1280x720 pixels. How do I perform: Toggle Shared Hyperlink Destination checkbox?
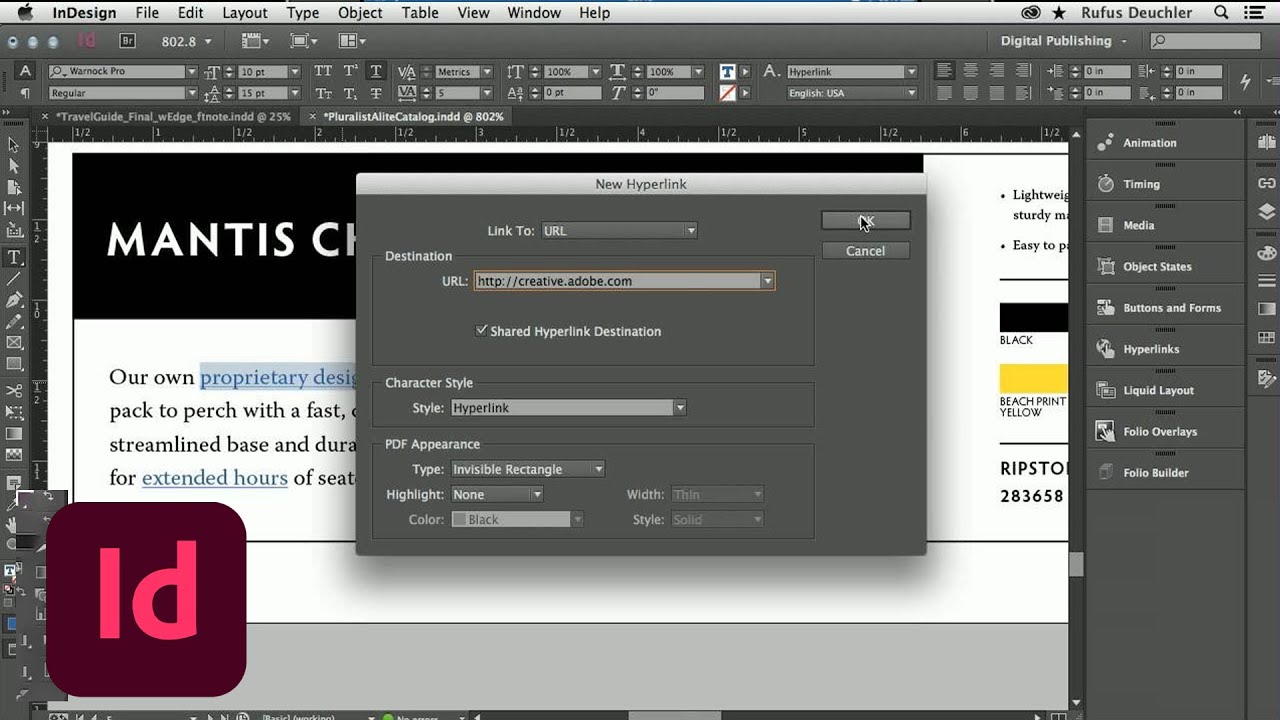click(x=481, y=330)
